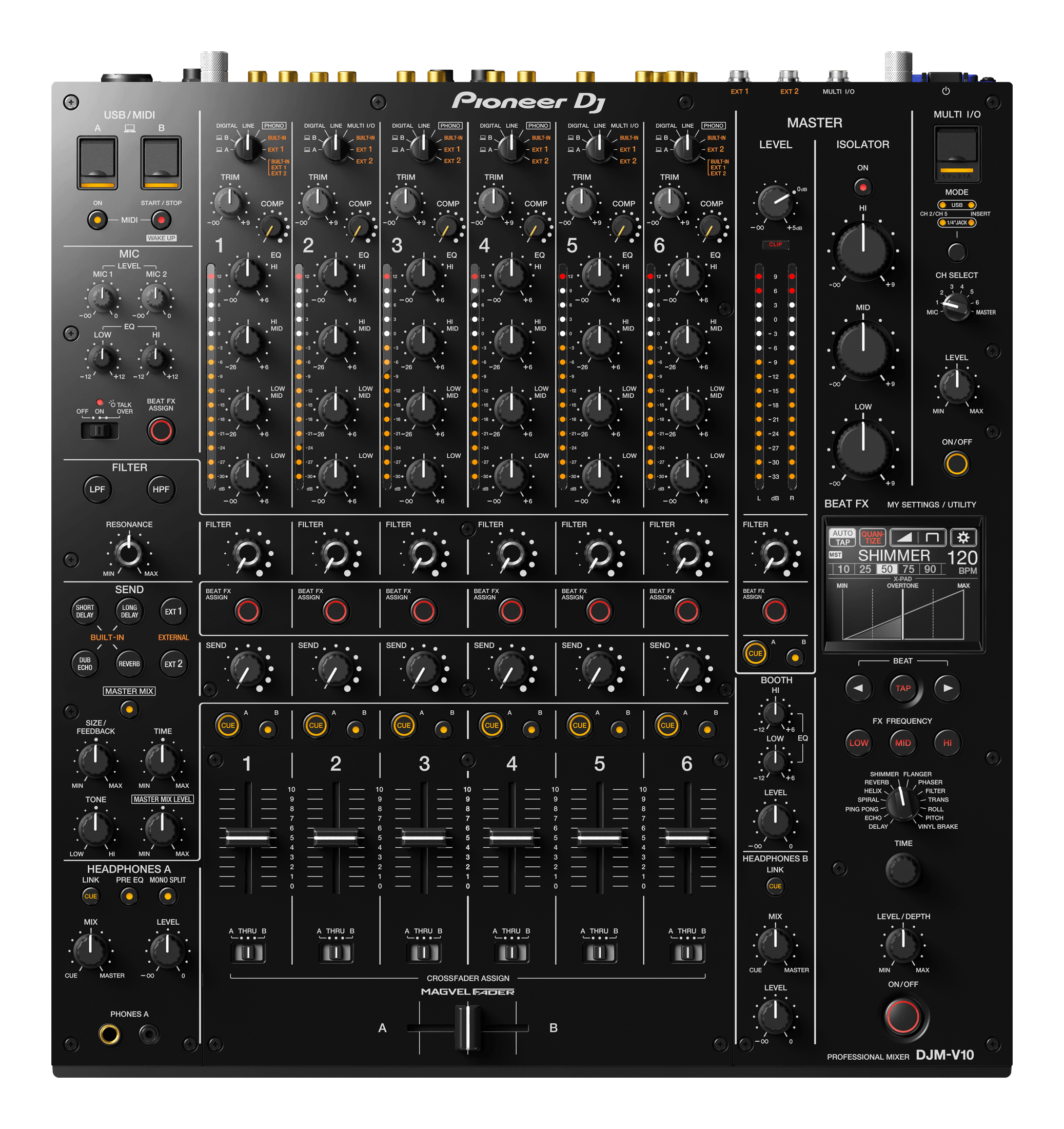
Task: Toggle Headphones A LINK CUE button
Action: pos(91,896)
